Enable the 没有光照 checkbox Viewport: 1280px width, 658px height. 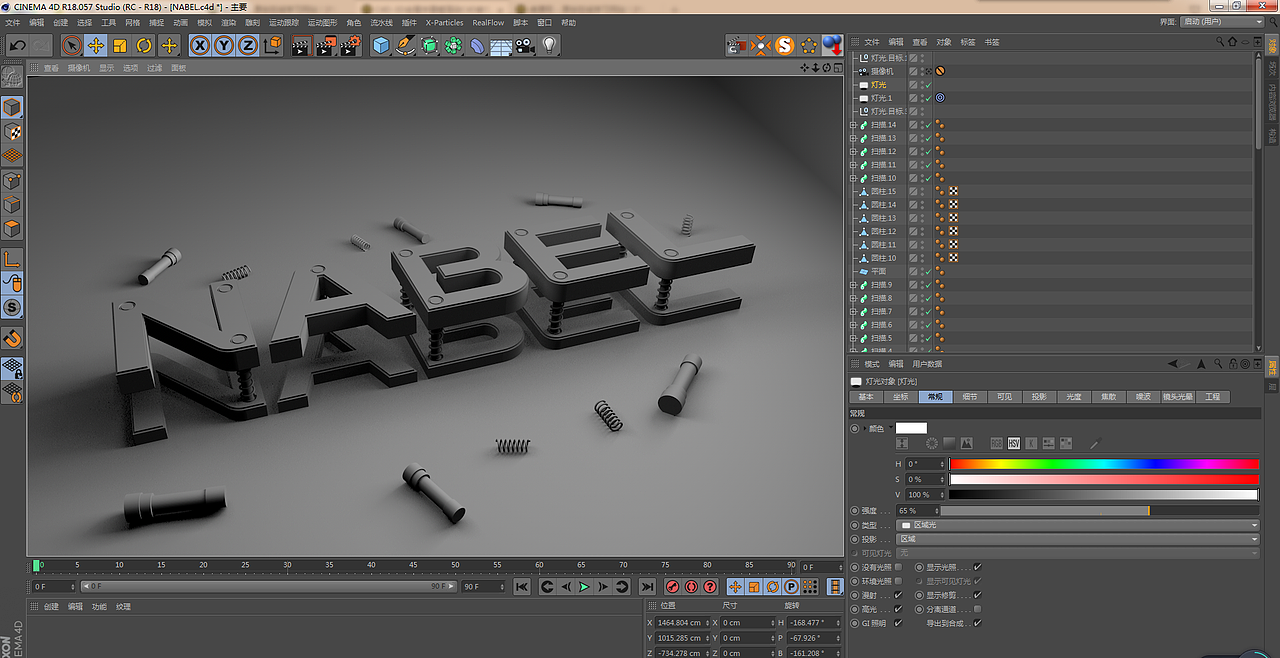pyautogui.click(x=898, y=567)
